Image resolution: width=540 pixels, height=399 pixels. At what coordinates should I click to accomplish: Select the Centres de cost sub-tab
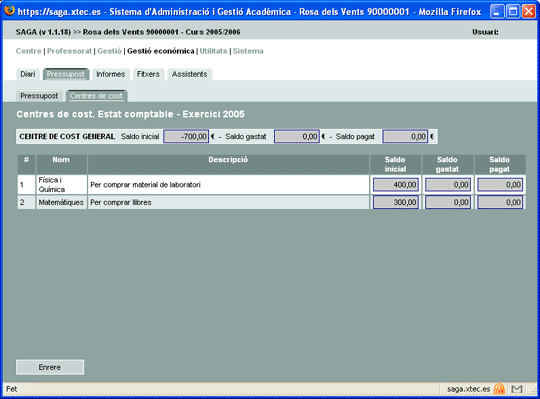pyautogui.click(x=96, y=96)
